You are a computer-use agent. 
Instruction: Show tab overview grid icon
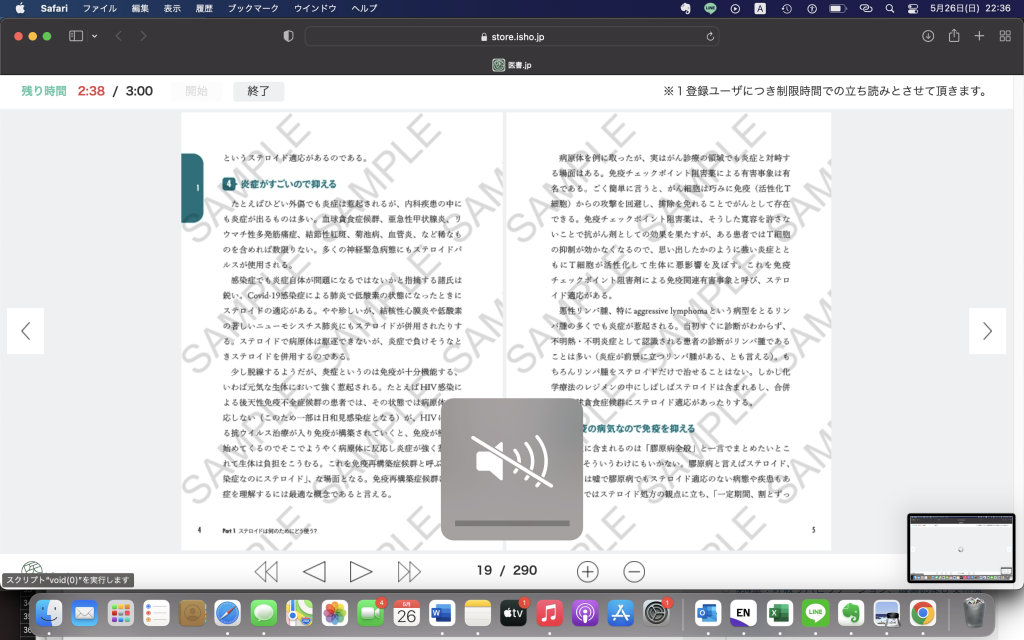click(1004, 36)
